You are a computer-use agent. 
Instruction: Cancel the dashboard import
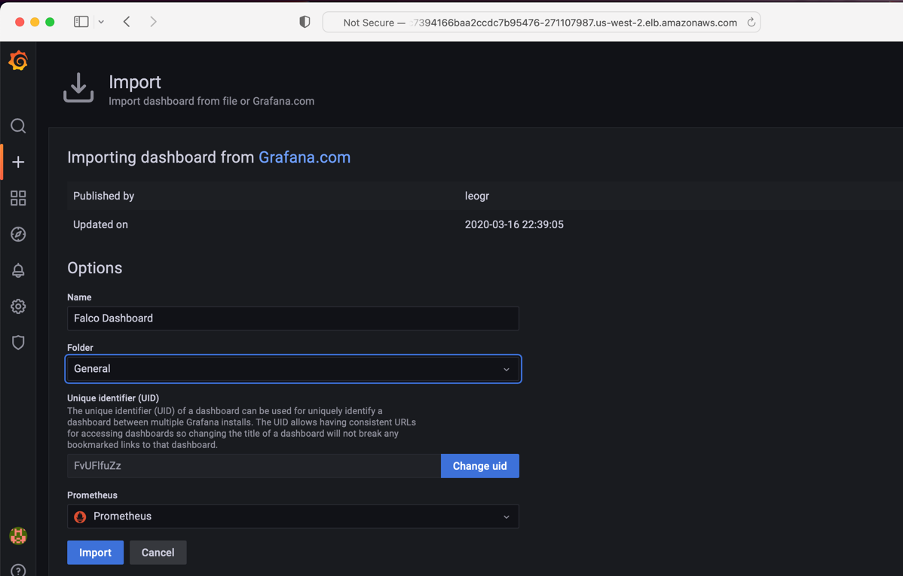(x=158, y=552)
